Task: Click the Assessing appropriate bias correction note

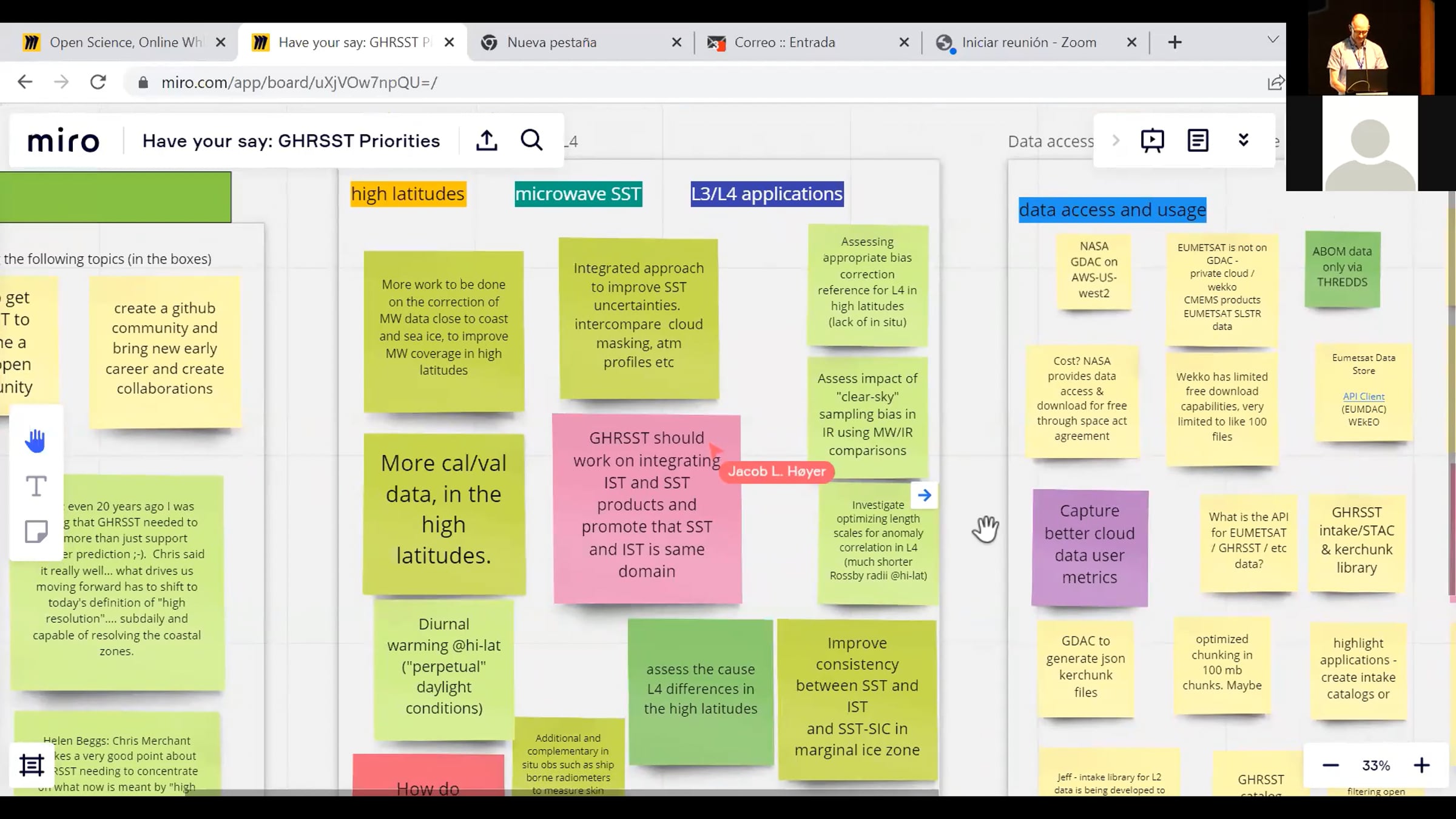Action: click(x=867, y=285)
